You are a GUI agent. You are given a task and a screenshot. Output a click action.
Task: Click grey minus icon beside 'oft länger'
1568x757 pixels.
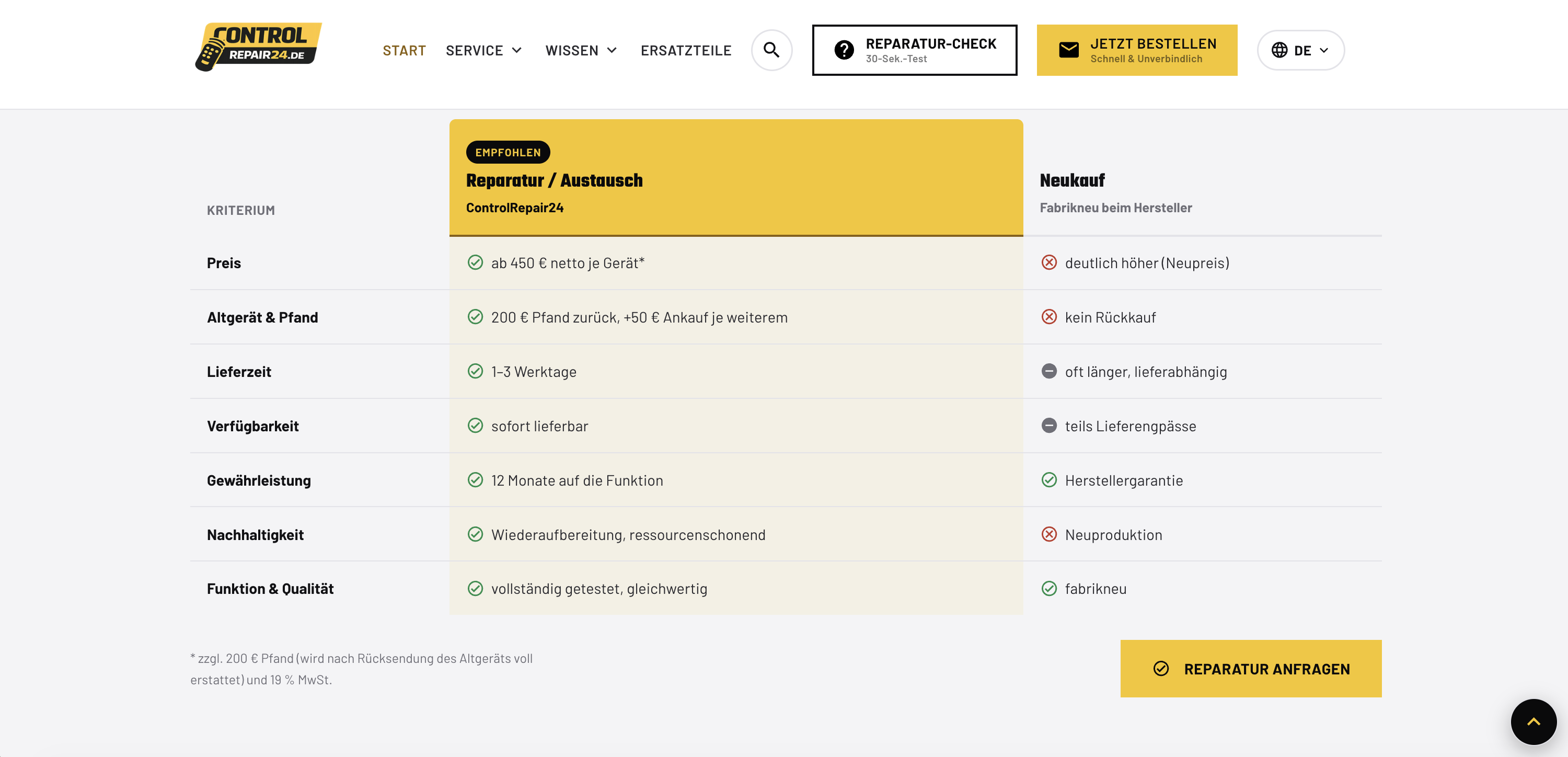(x=1049, y=371)
